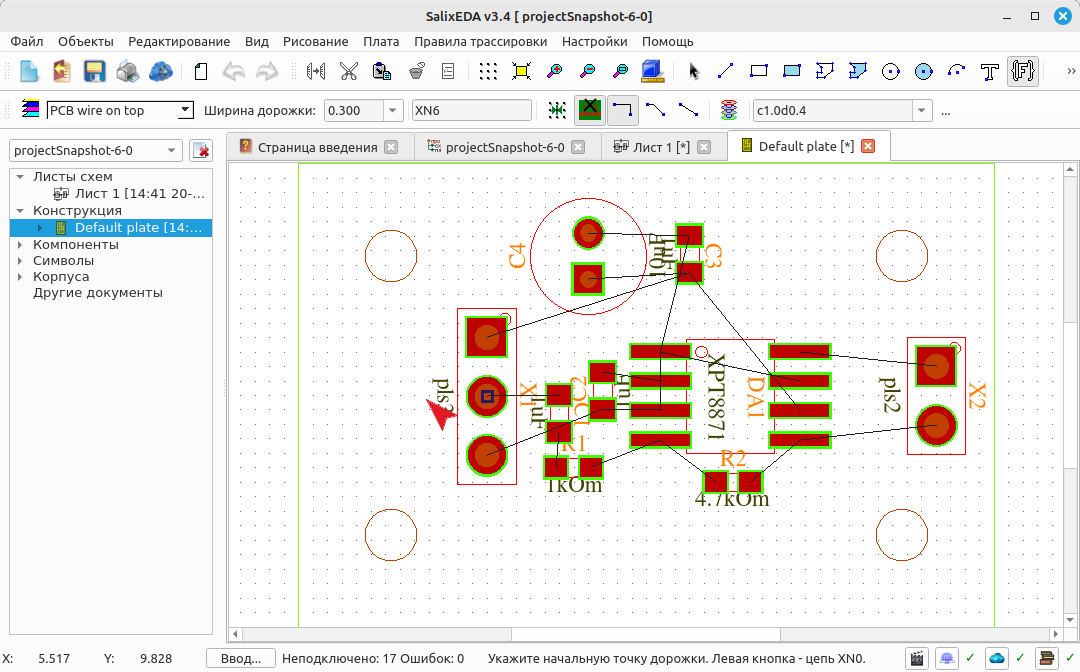Select the text T tool
Viewport: 1080px width, 672px height.
[990, 72]
